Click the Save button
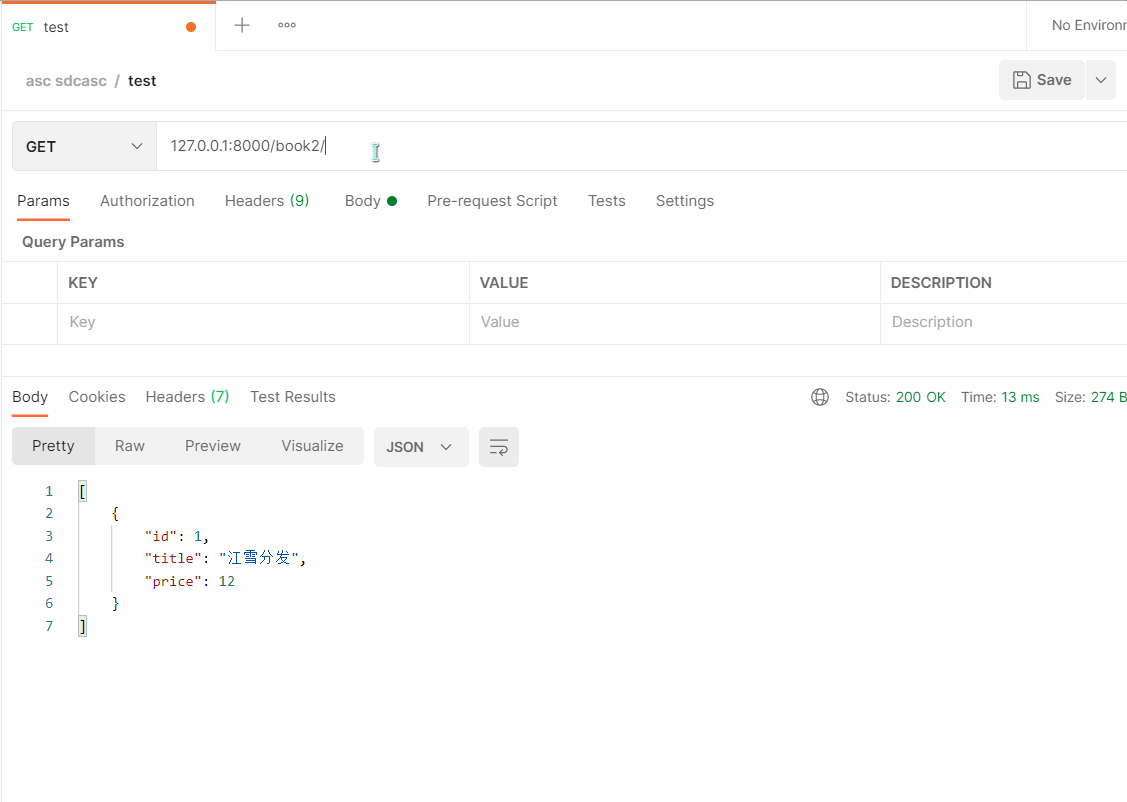The height and width of the screenshot is (802, 1127). pyautogui.click(x=1041, y=80)
